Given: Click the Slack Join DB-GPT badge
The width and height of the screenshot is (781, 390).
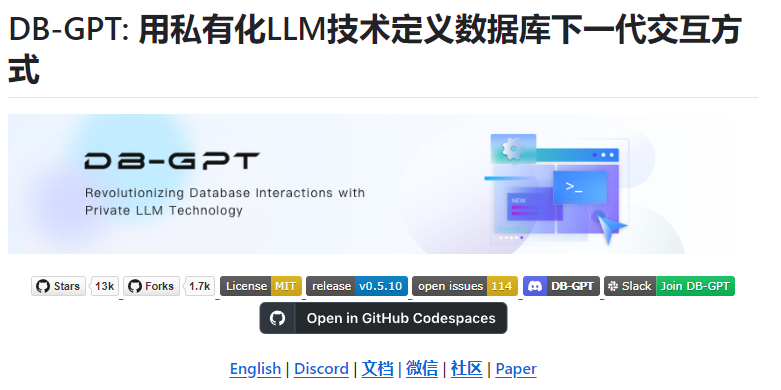Looking at the screenshot, I should pos(669,286).
